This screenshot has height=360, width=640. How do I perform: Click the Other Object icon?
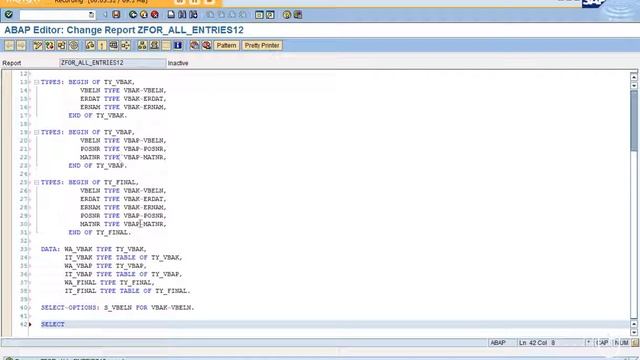pyautogui.click(x=62, y=45)
